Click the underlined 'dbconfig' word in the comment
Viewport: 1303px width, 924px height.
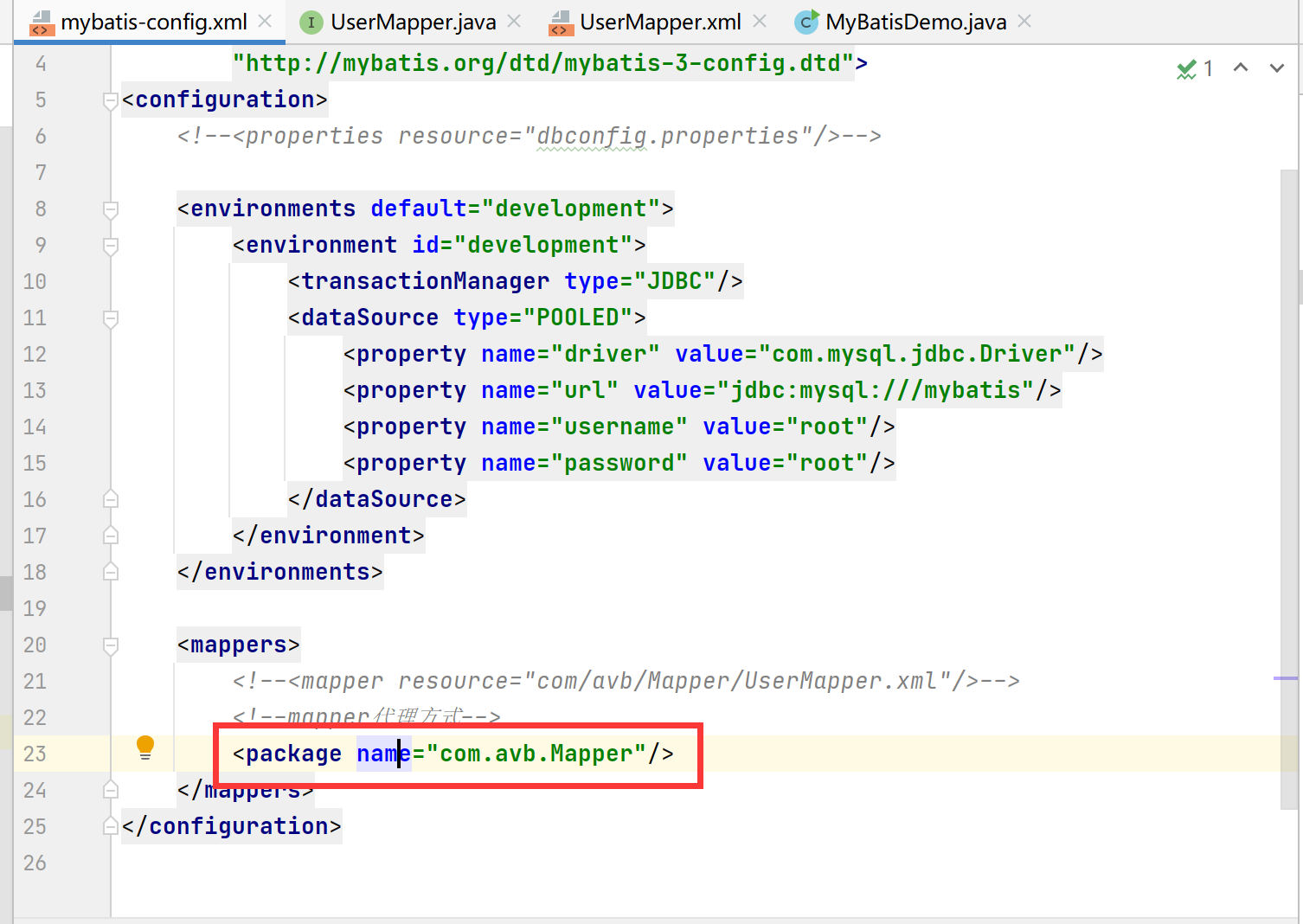click(x=592, y=137)
